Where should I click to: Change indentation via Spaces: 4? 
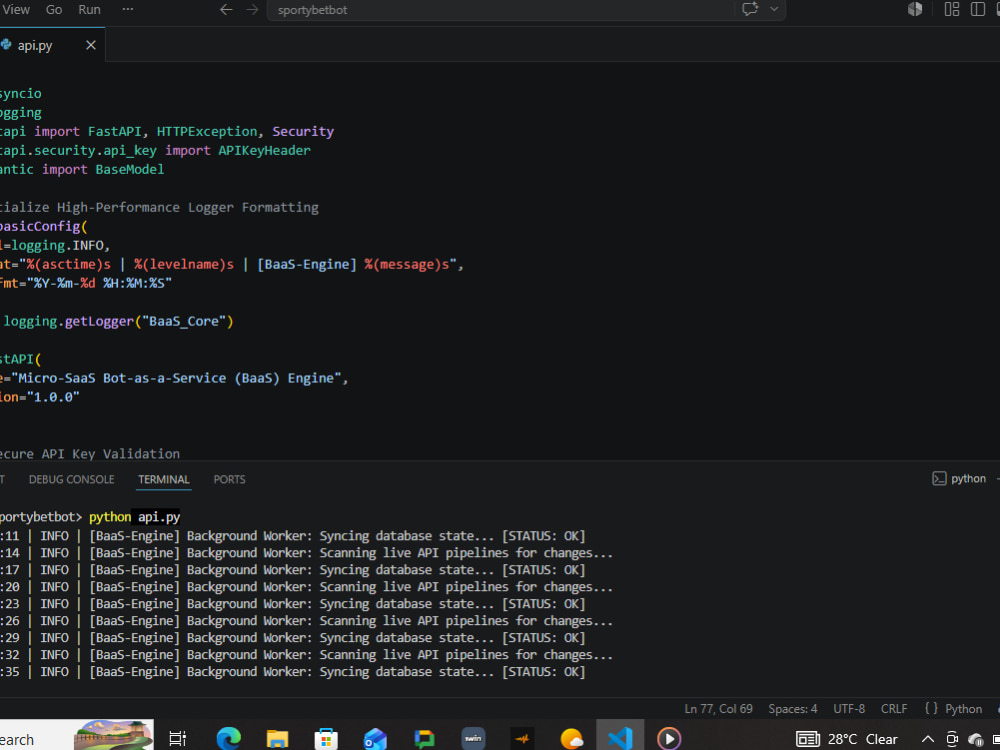(x=793, y=709)
